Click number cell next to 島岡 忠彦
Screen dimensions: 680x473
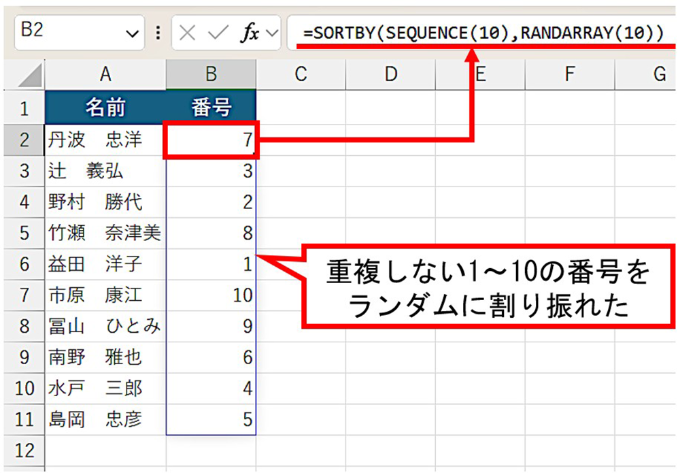211,420
